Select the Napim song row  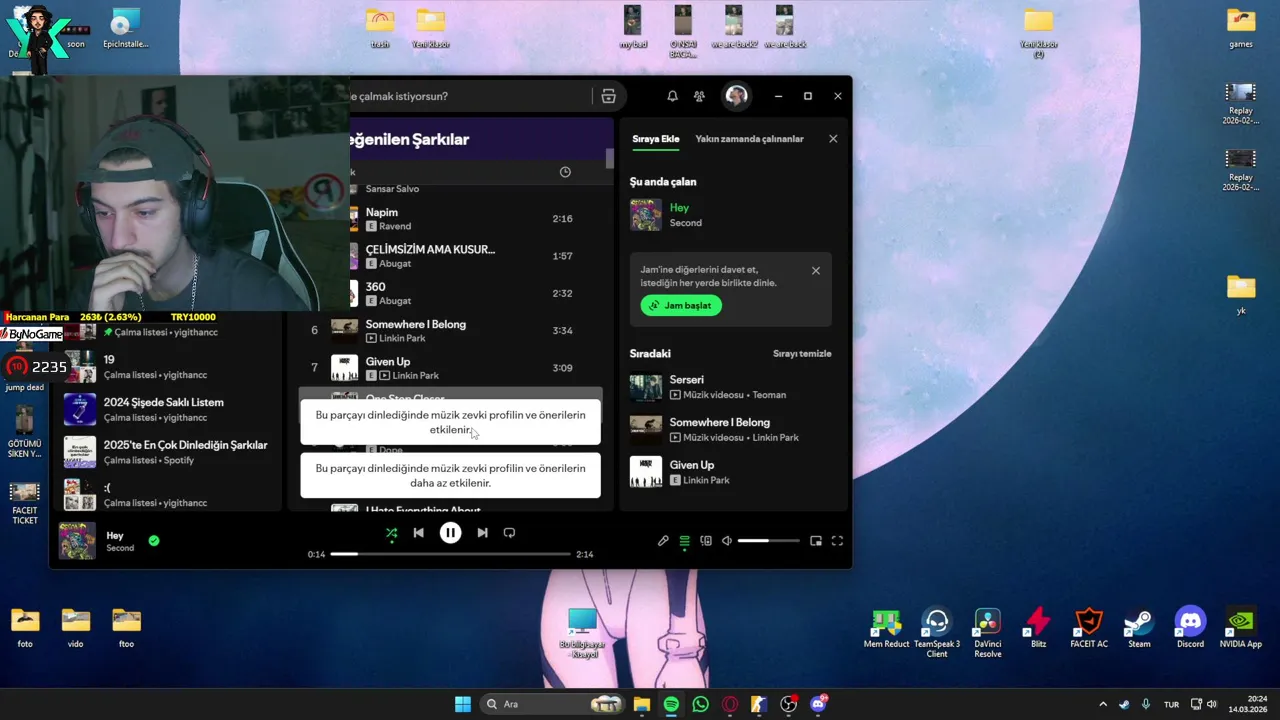(x=476, y=219)
